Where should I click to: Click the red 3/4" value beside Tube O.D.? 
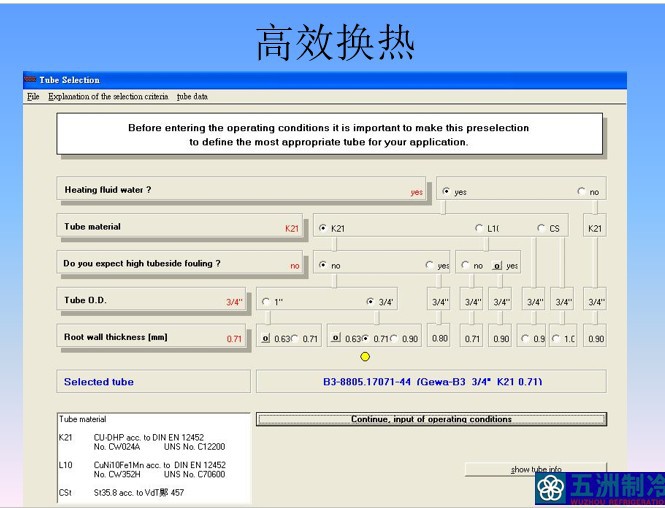(x=234, y=302)
